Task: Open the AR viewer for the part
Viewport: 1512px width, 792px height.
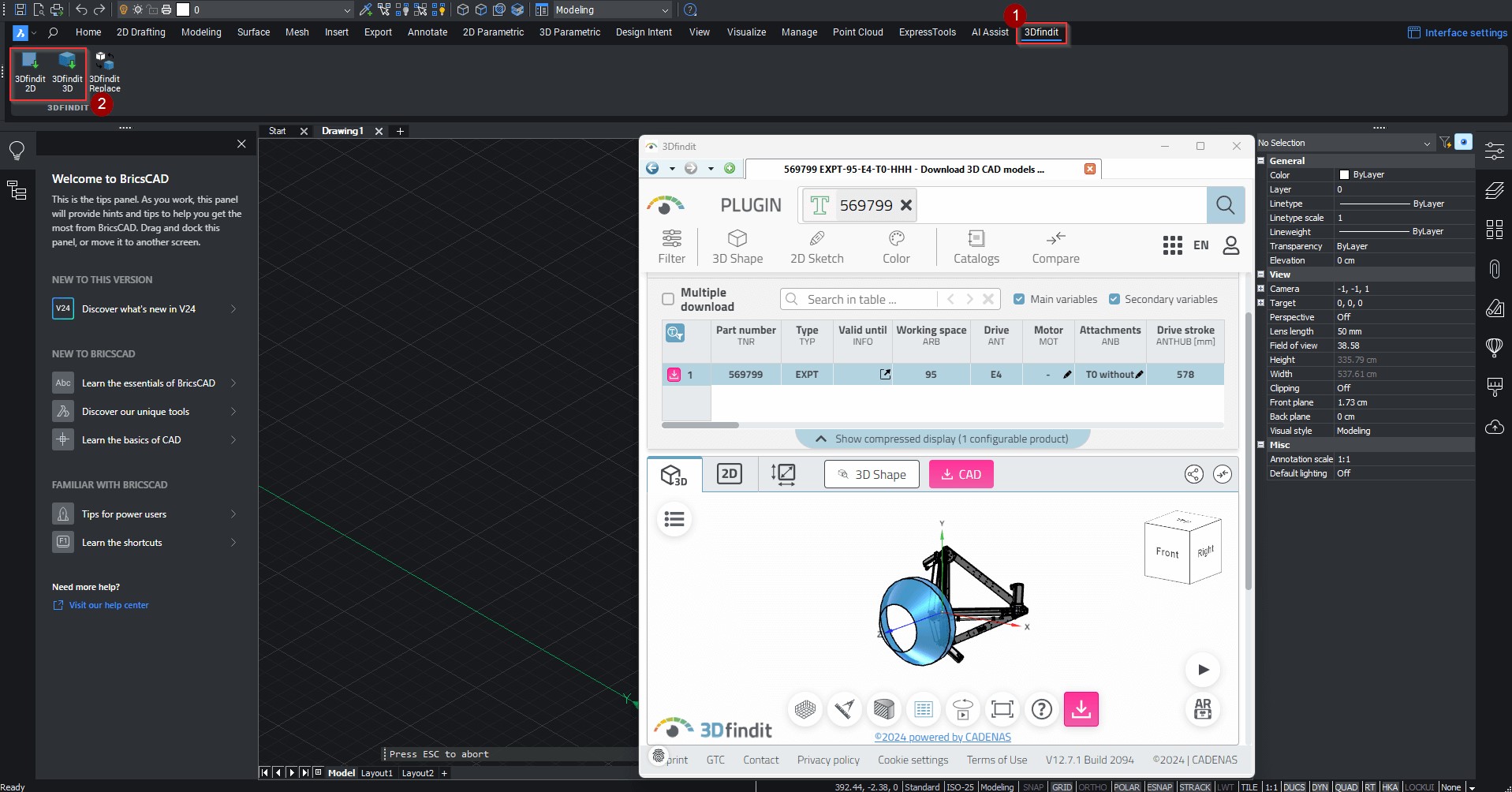Action: pos(1203,708)
